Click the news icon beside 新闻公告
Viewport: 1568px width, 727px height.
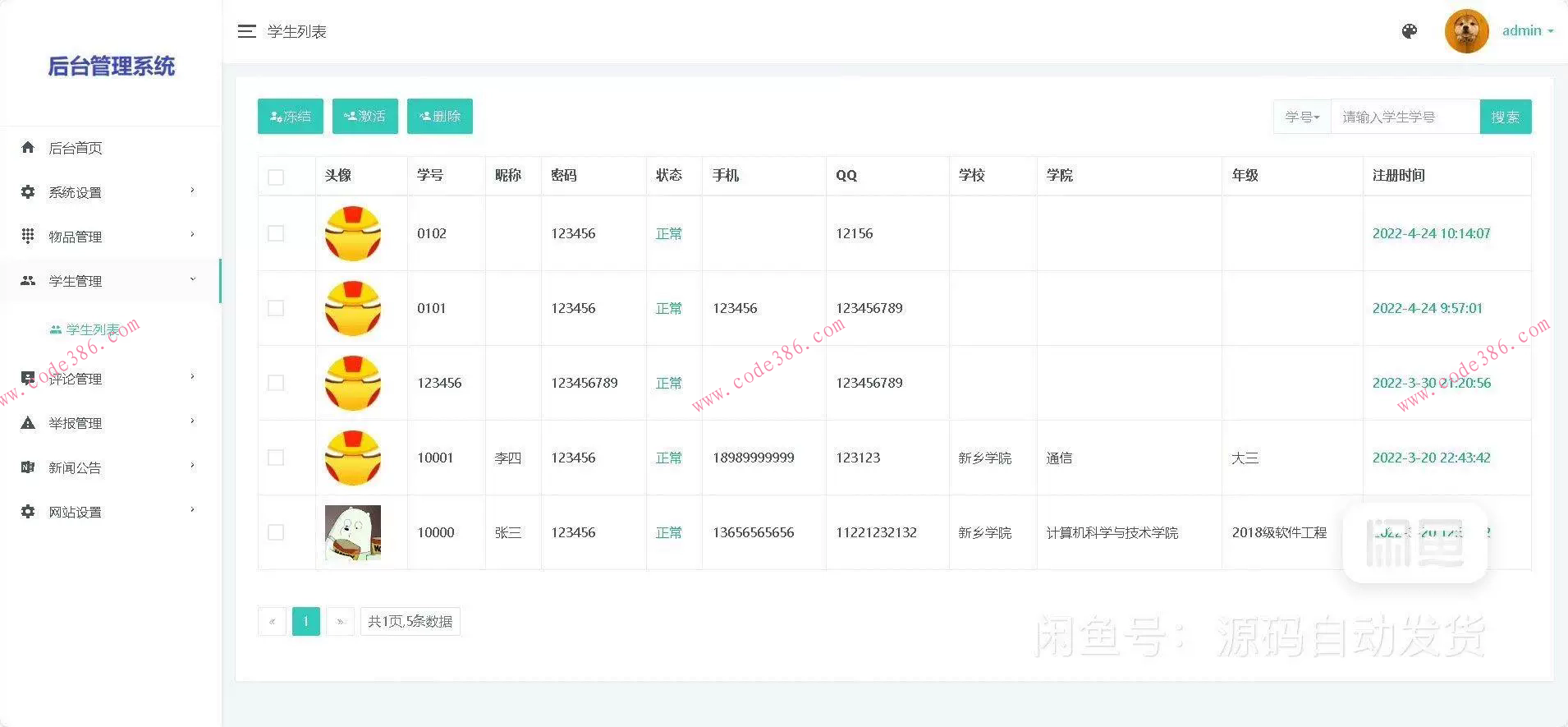(28, 467)
